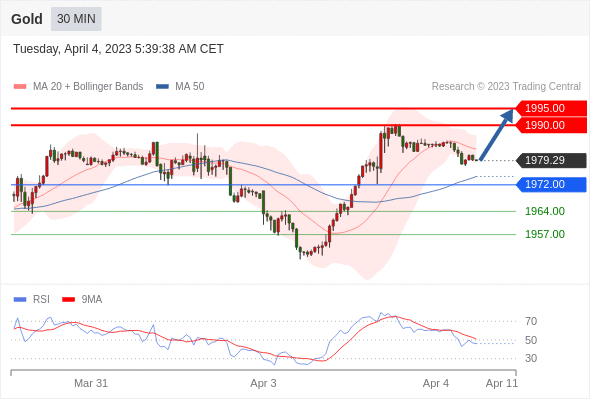Click the Research © 2023 Trading Central text
This screenshot has height=400, width=590.
point(506,87)
